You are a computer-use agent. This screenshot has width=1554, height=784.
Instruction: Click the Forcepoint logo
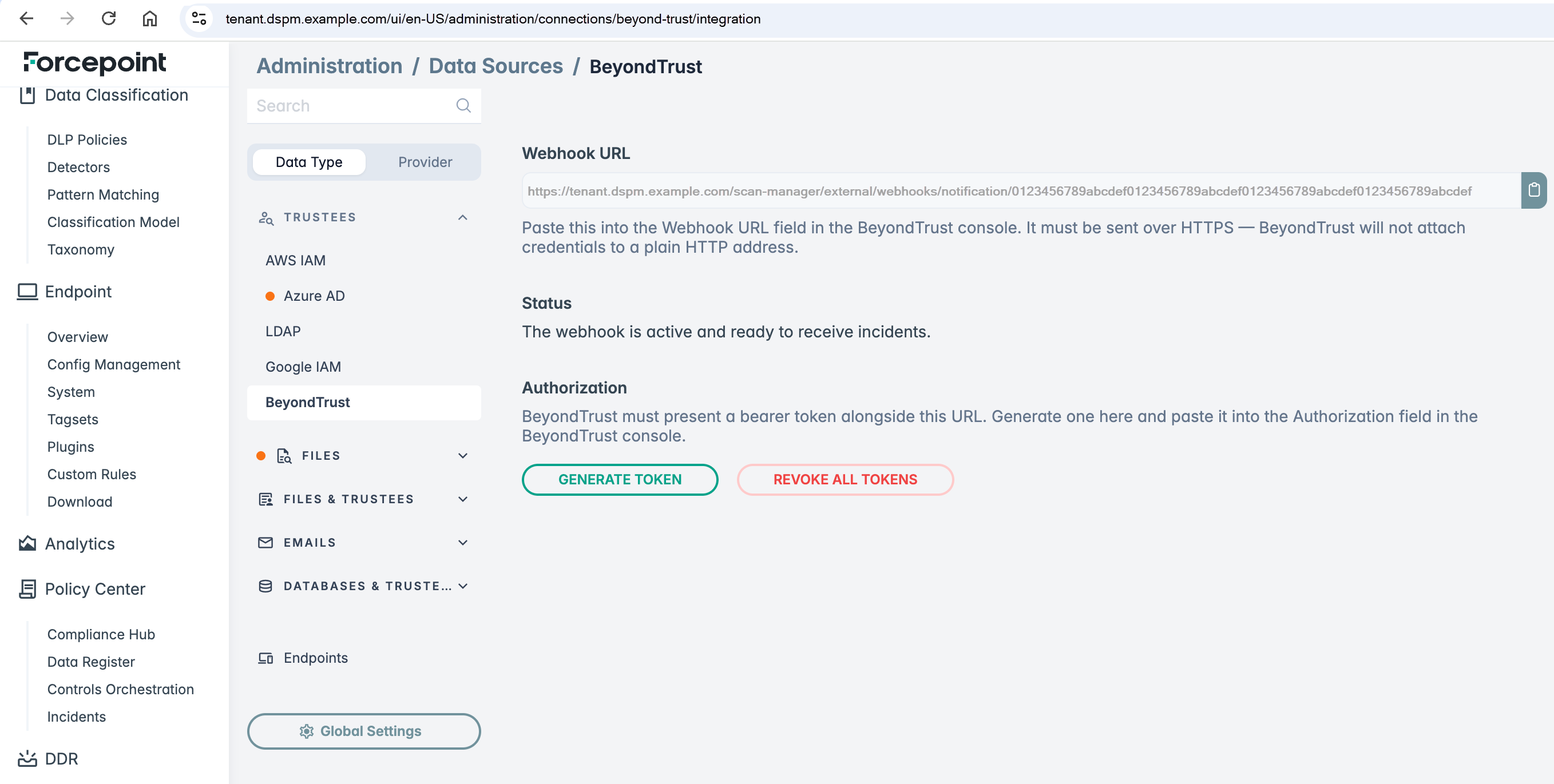coord(95,63)
